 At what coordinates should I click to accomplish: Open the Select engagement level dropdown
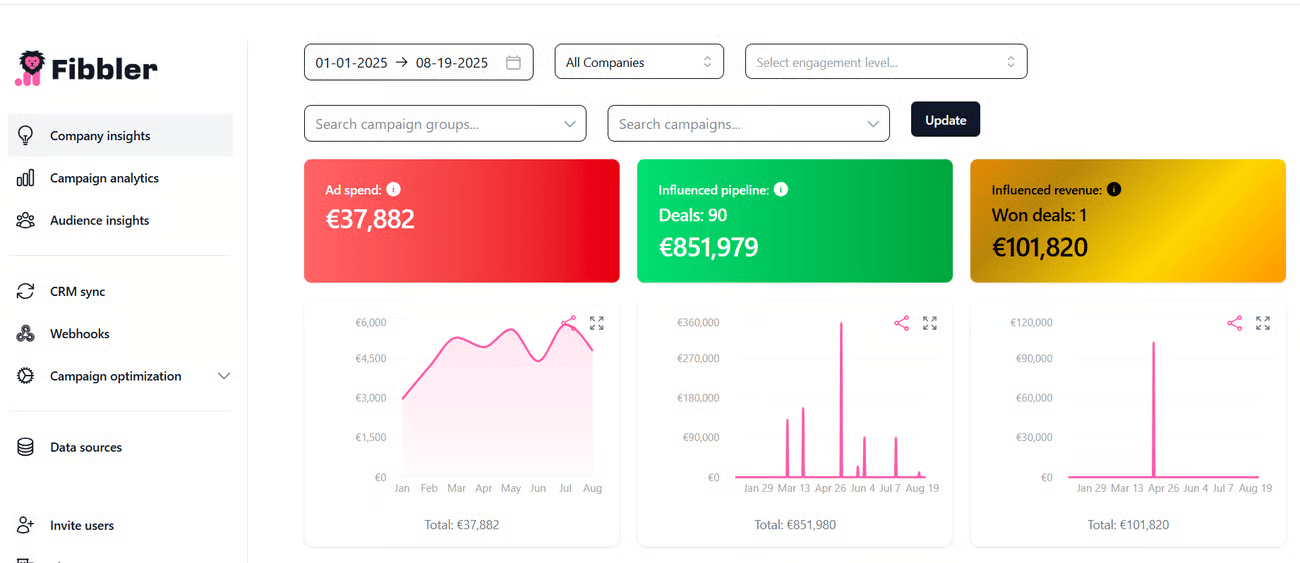(x=885, y=62)
